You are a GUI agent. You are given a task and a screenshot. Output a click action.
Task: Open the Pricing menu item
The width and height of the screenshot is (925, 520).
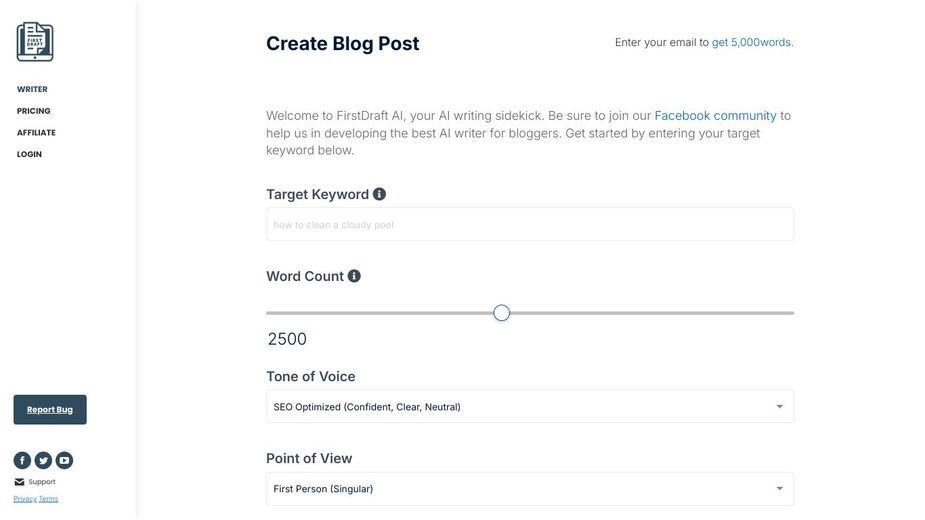34,111
